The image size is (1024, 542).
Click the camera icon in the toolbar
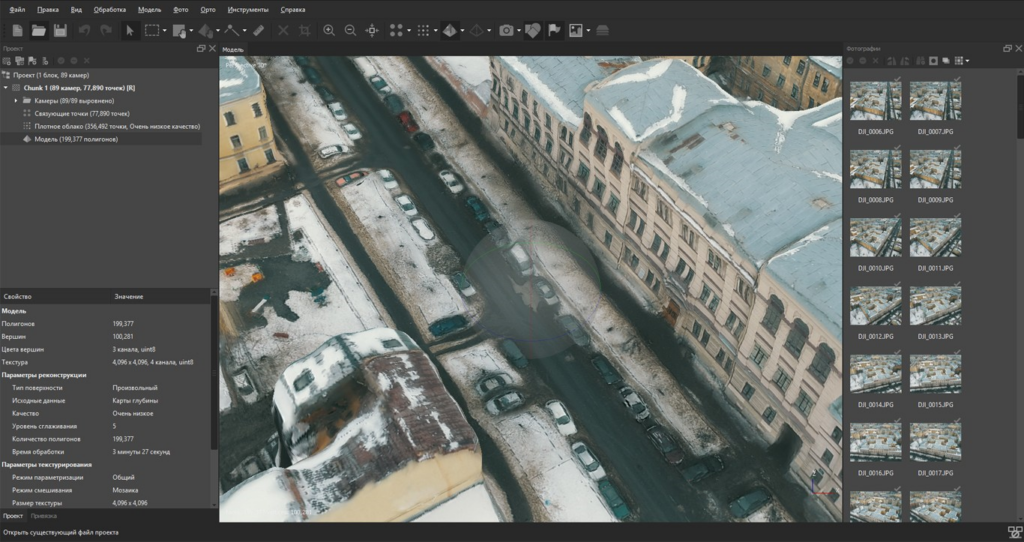tap(506, 30)
